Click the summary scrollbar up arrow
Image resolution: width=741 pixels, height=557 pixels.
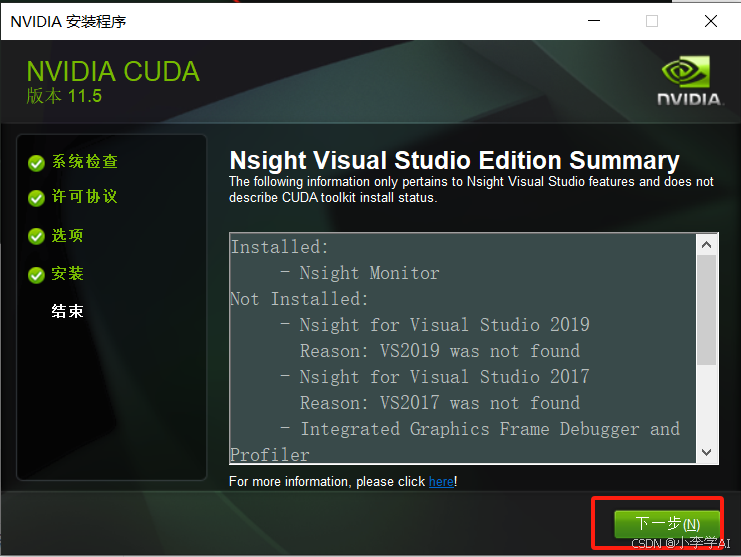(x=707, y=245)
